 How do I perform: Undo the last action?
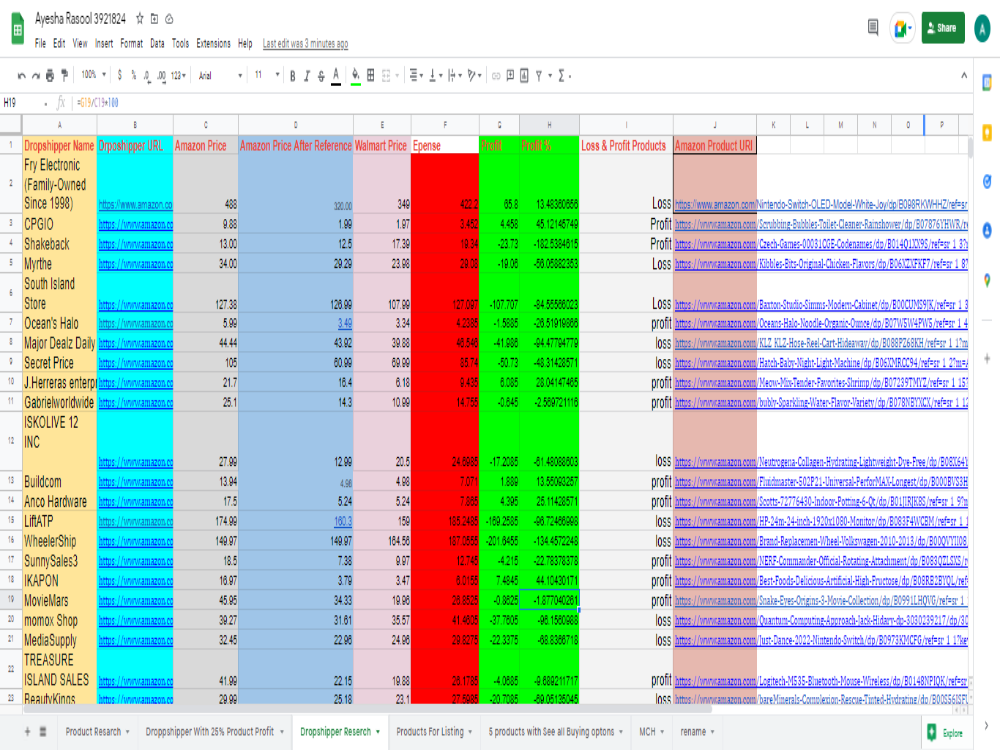click(x=21, y=76)
